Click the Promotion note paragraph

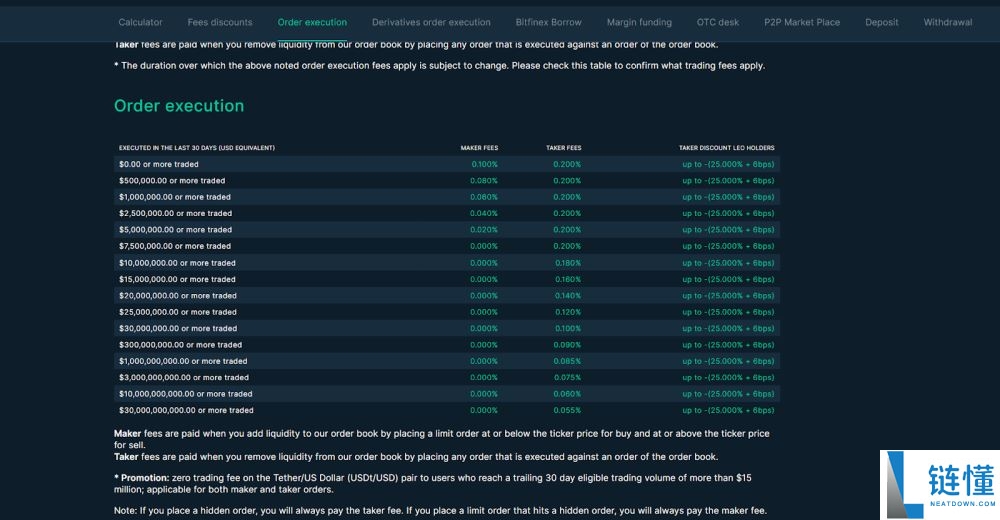point(432,484)
